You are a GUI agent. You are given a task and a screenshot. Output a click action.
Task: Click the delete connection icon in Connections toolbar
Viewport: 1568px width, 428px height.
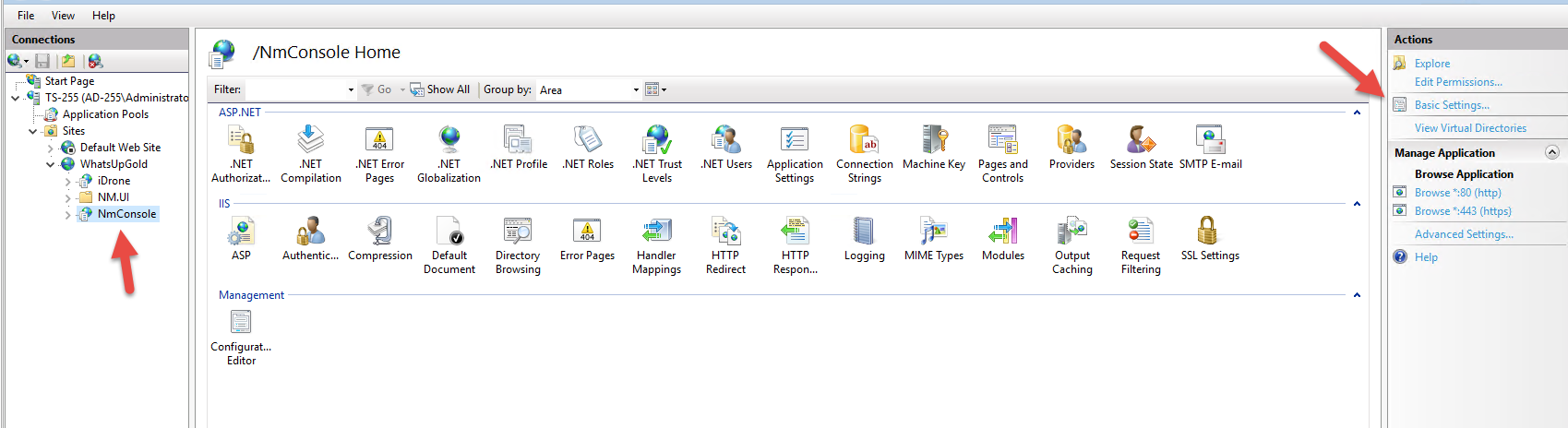point(95,61)
